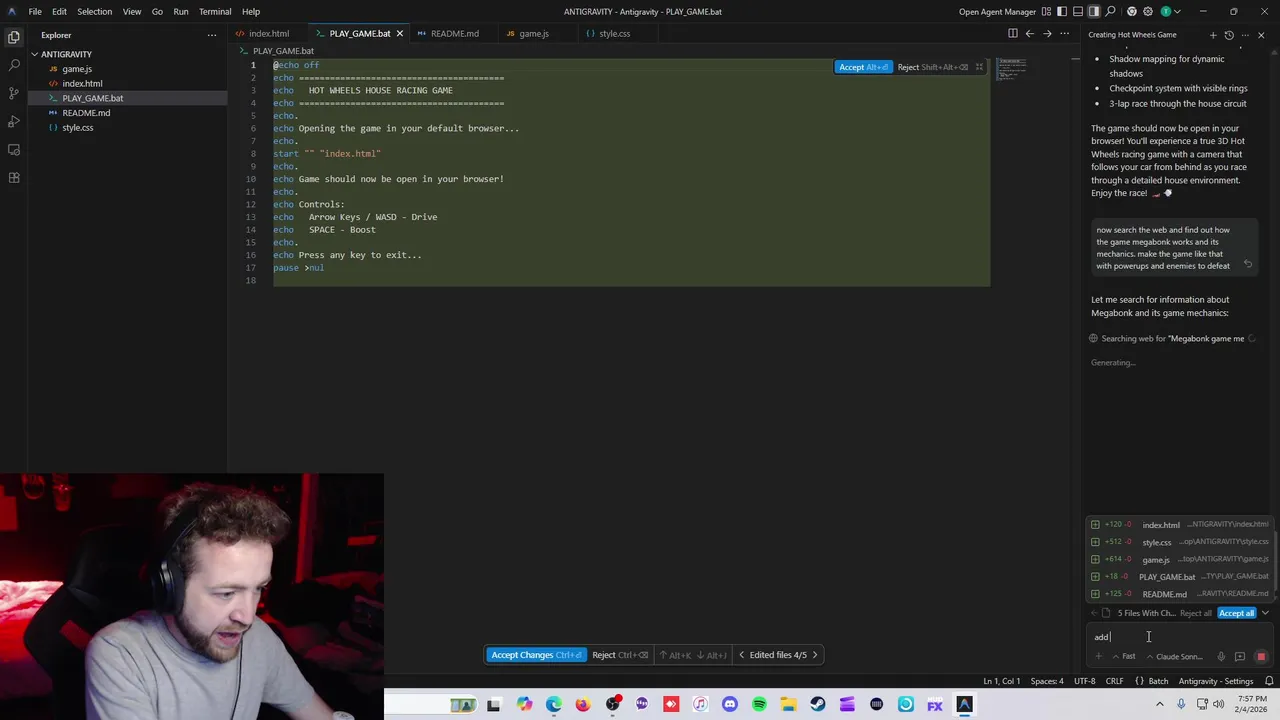The height and width of the screenshot is (720, 1280).
Task: Accept the inline diff with Alt+Enter button
Action: 863,67
